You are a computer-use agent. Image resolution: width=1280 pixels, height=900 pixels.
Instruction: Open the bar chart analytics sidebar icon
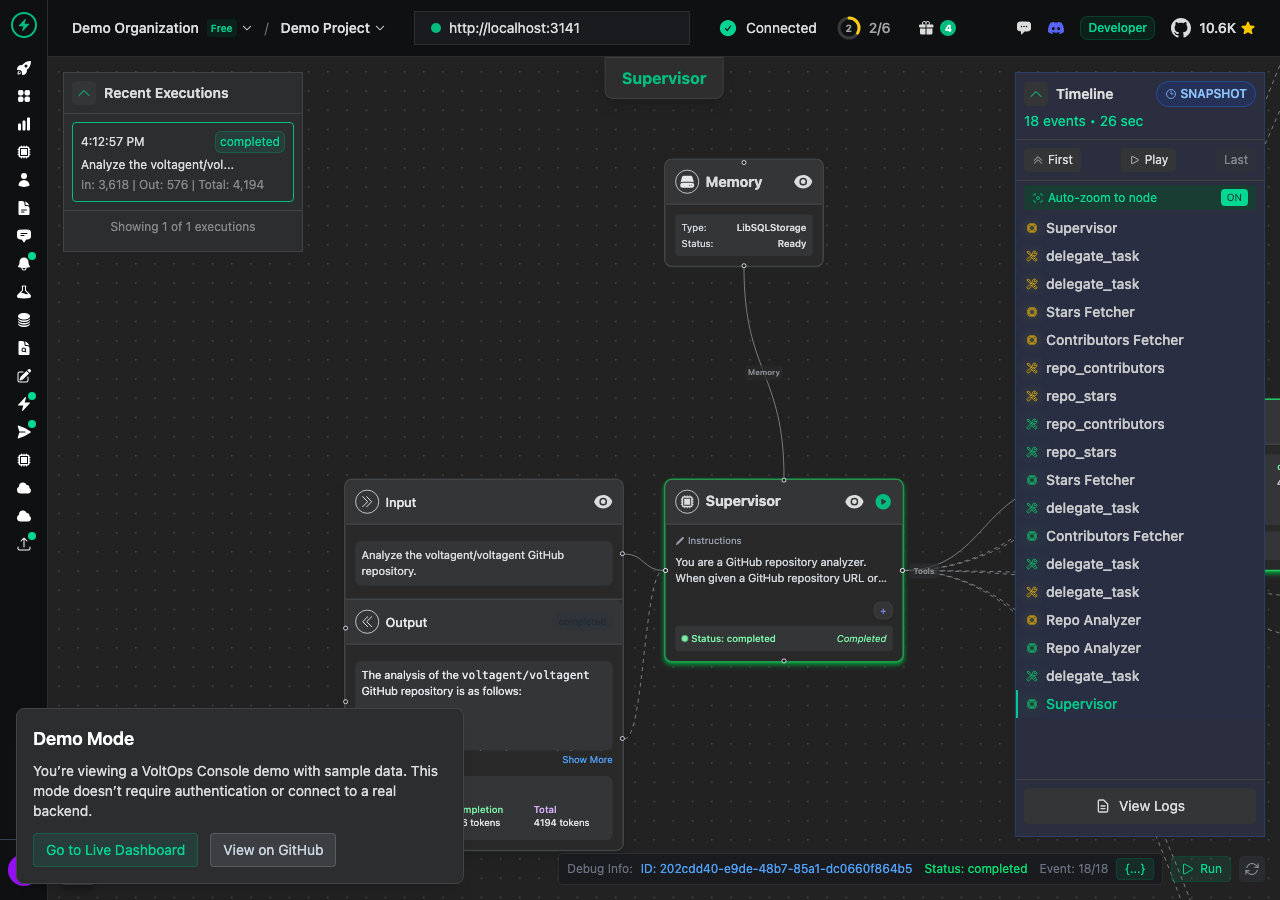24,124
